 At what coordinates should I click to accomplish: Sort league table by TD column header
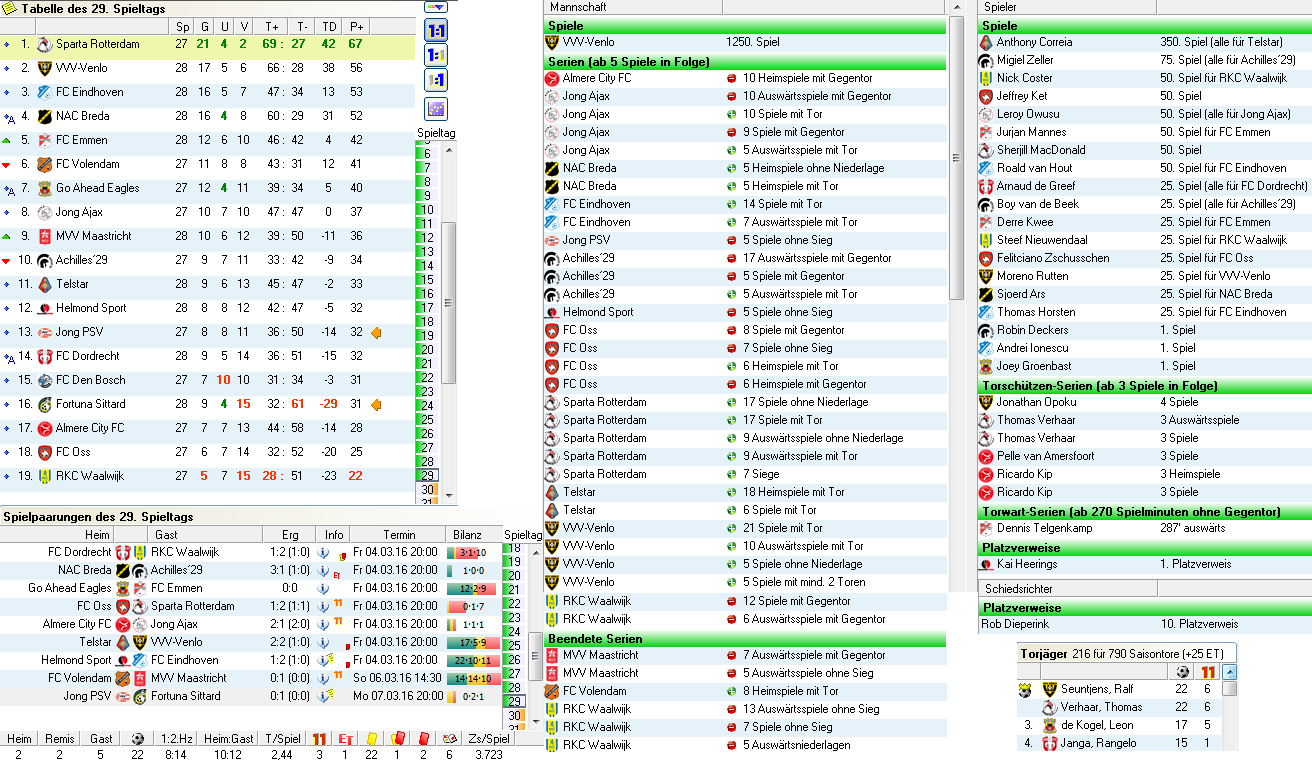[x=328, y=26]
